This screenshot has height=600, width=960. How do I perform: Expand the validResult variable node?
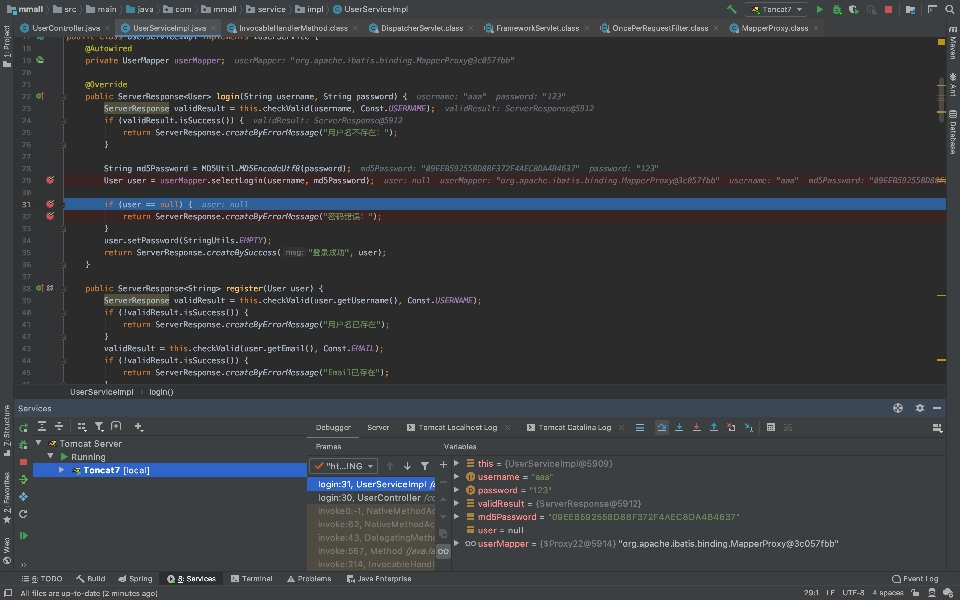click(457, 504)
